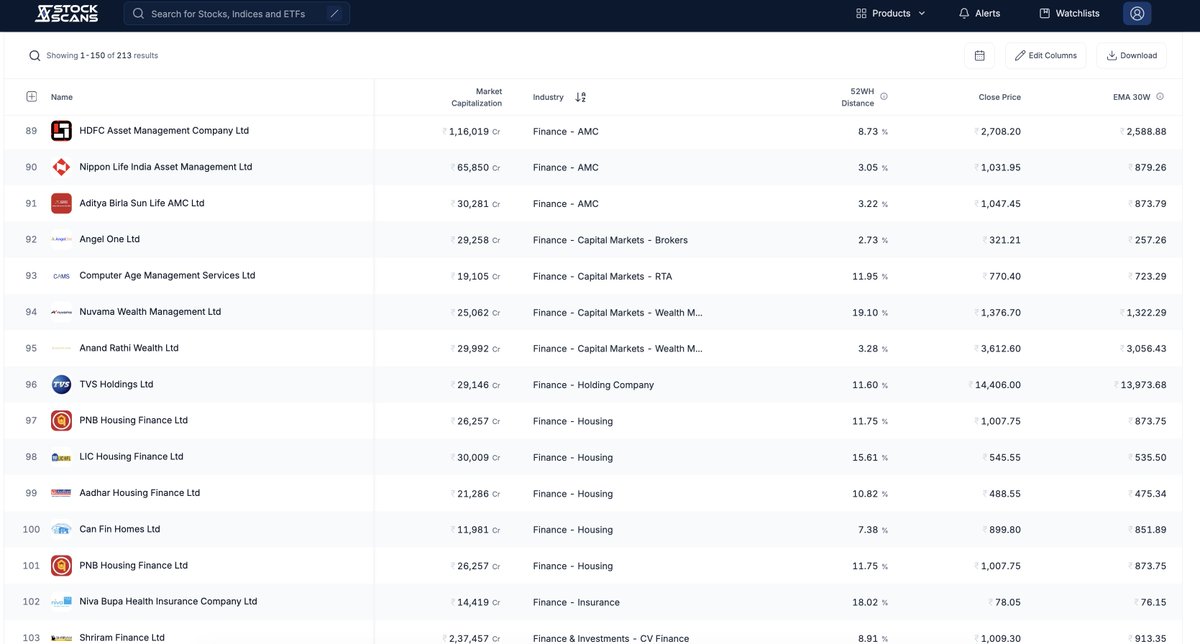Click the Stock Scans logo
This screenshot has width=1200, height=644.
(66, 13)
